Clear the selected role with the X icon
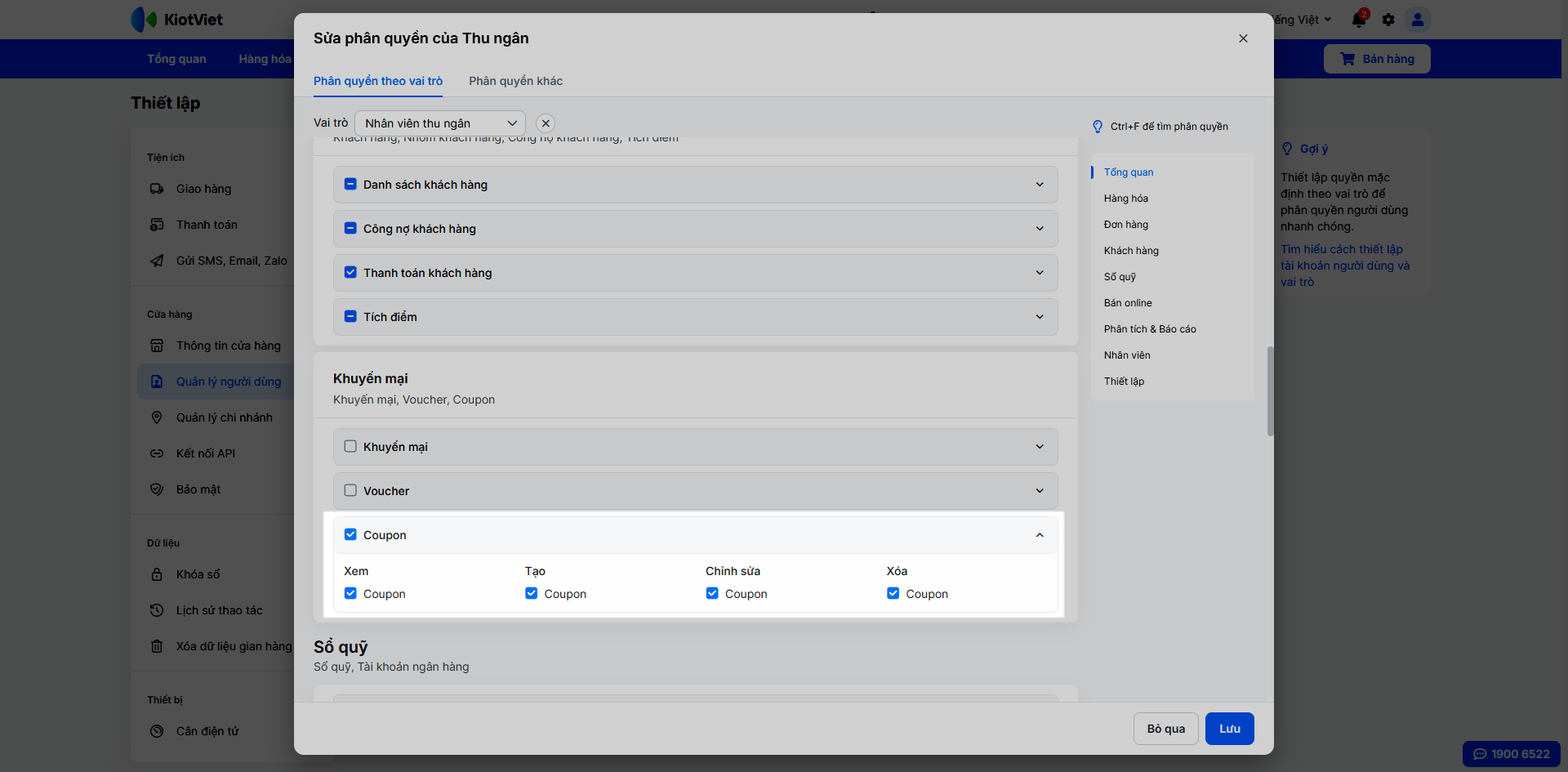The height and width of the screenshot is (772, 1568). (546, 123)
